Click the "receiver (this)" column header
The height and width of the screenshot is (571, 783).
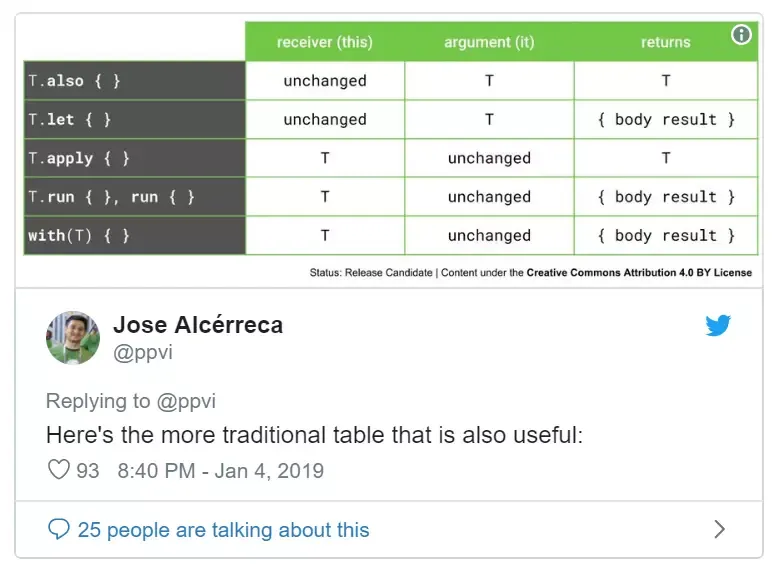pyautogui.click(x=325, y=42)
